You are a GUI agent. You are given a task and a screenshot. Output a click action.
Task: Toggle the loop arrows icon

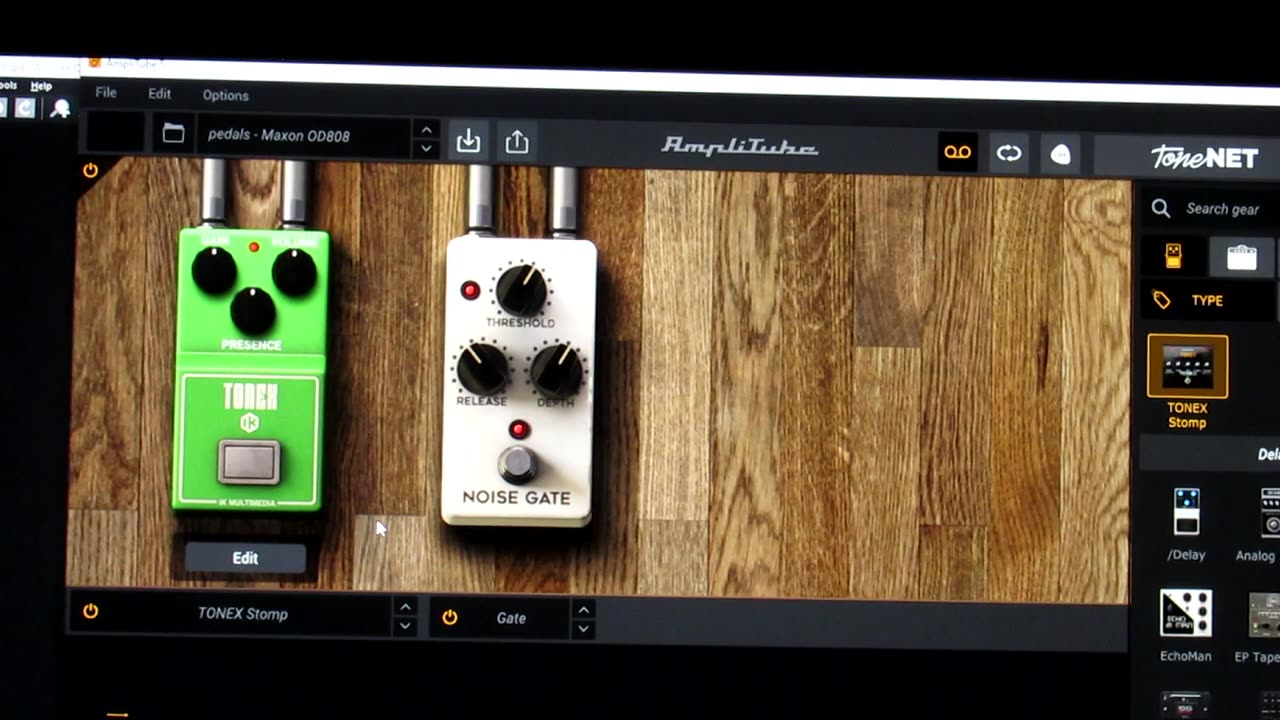(1009, 153)
